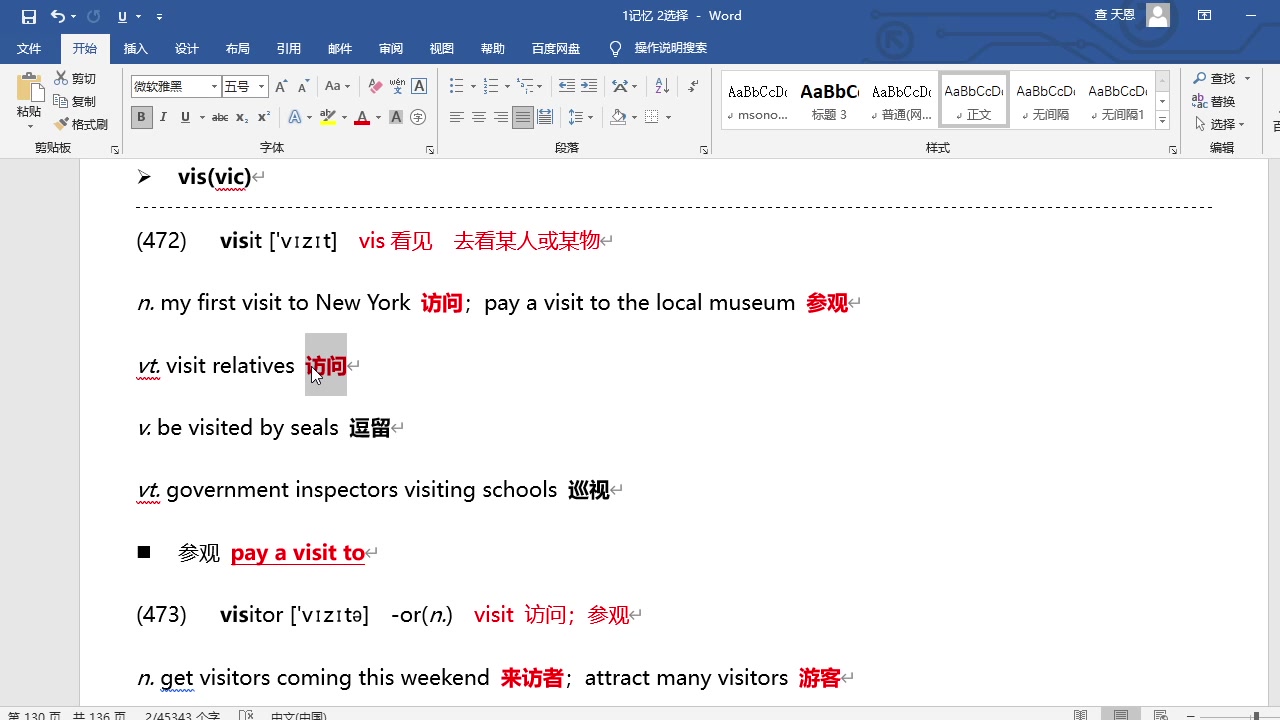
Task: Switch to the Insert (插入) tab
Action: pos(135,49)
